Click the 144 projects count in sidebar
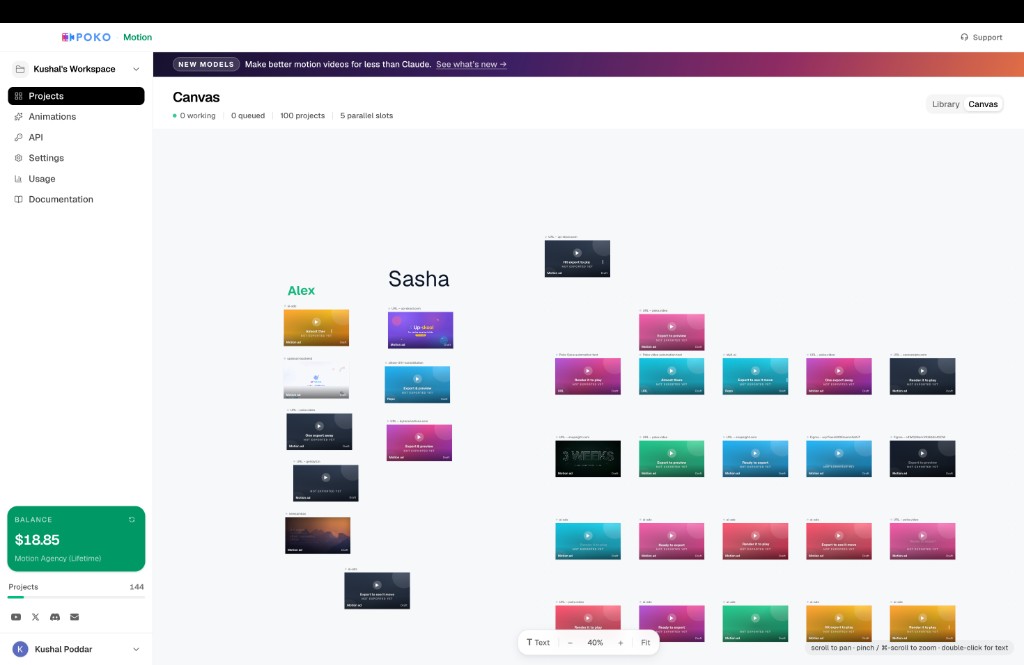 click(136, 587)
